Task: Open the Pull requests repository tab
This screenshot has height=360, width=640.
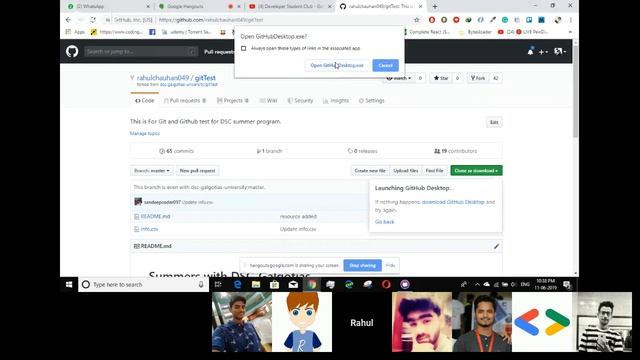Action: click(x=184, y=100)
